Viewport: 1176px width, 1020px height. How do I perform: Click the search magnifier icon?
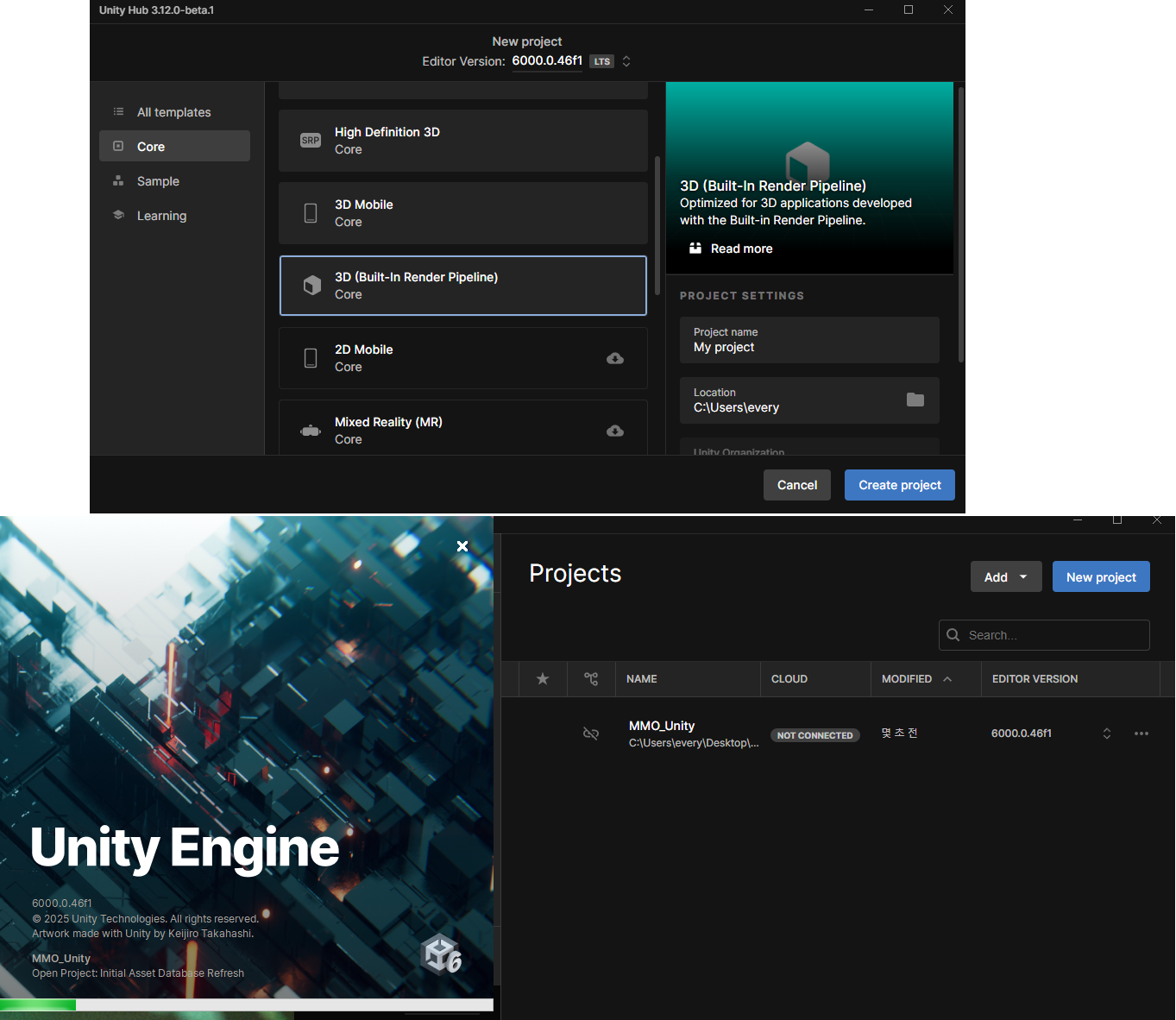click(x=953, y=635)
